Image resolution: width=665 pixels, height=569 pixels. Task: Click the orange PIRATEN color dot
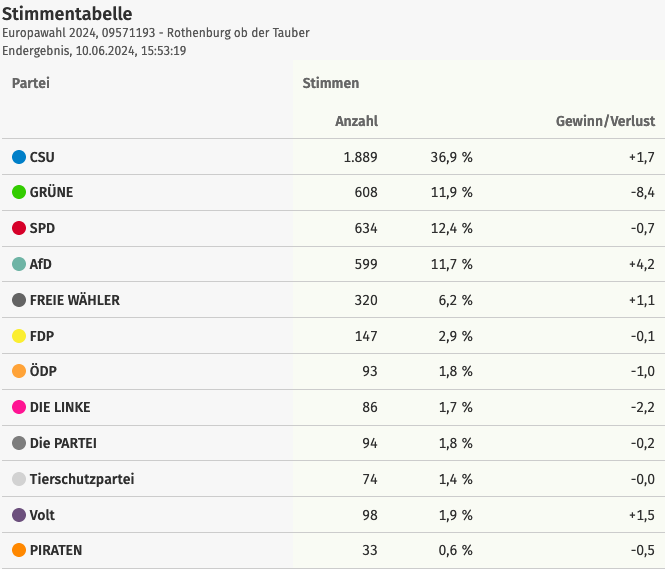click(x=18, y=550)
